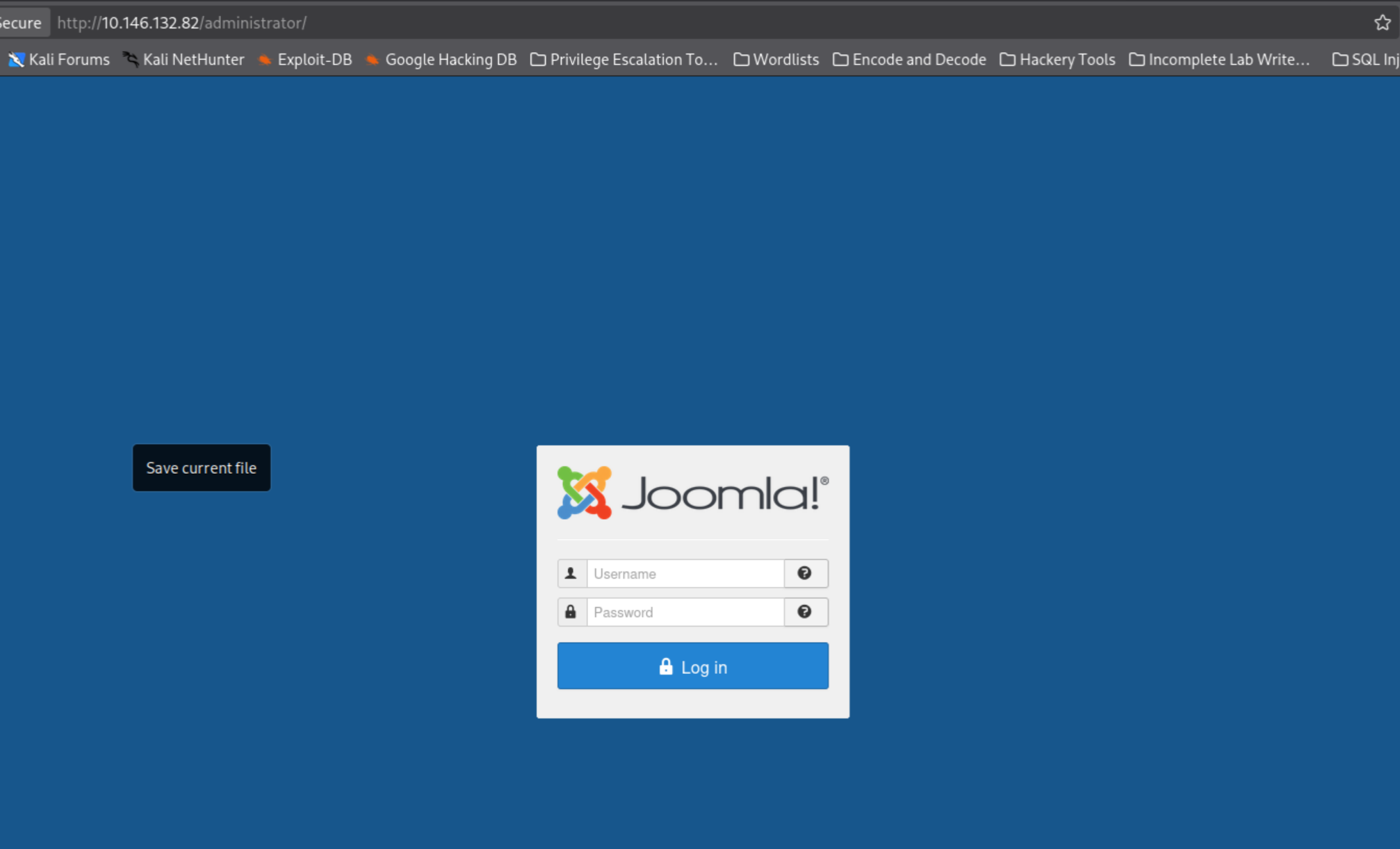Open the Exploit-DB bookmark
The height and width of the screenshot is (849, 1400).
point(305,60)
